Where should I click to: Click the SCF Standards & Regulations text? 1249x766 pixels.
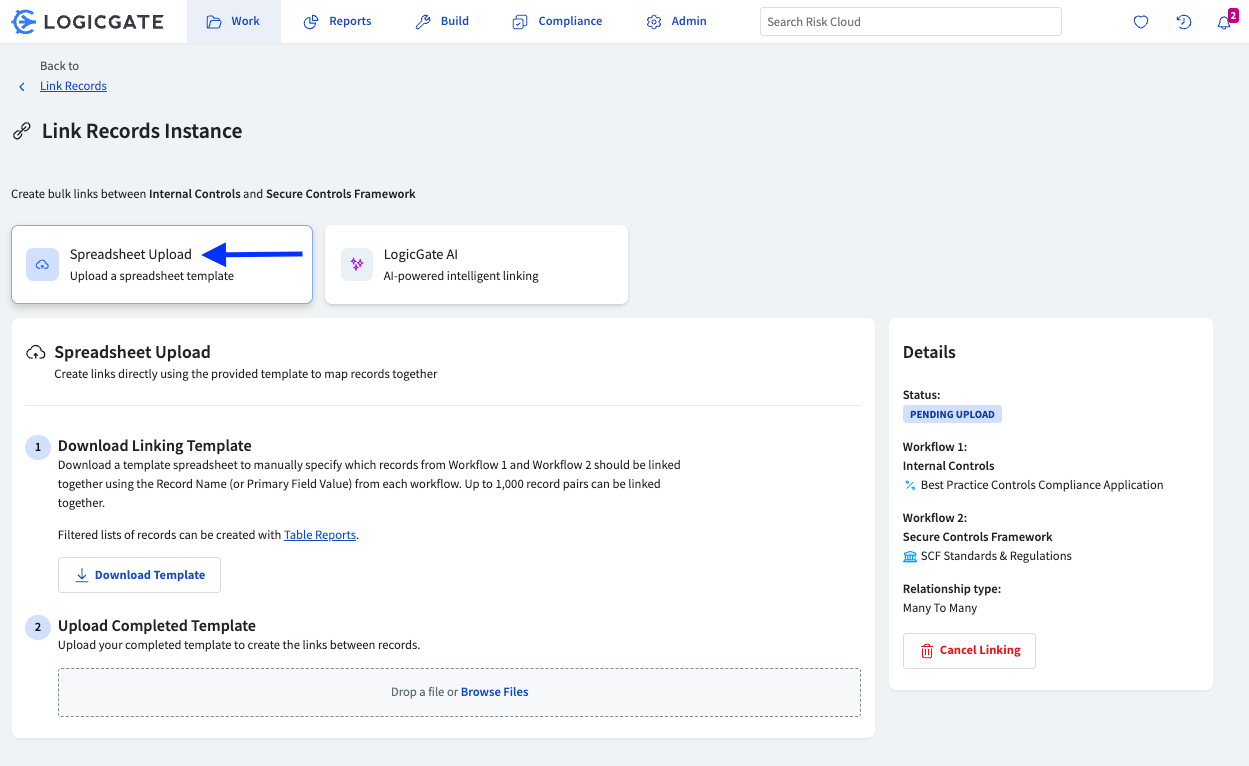point(996,556)
